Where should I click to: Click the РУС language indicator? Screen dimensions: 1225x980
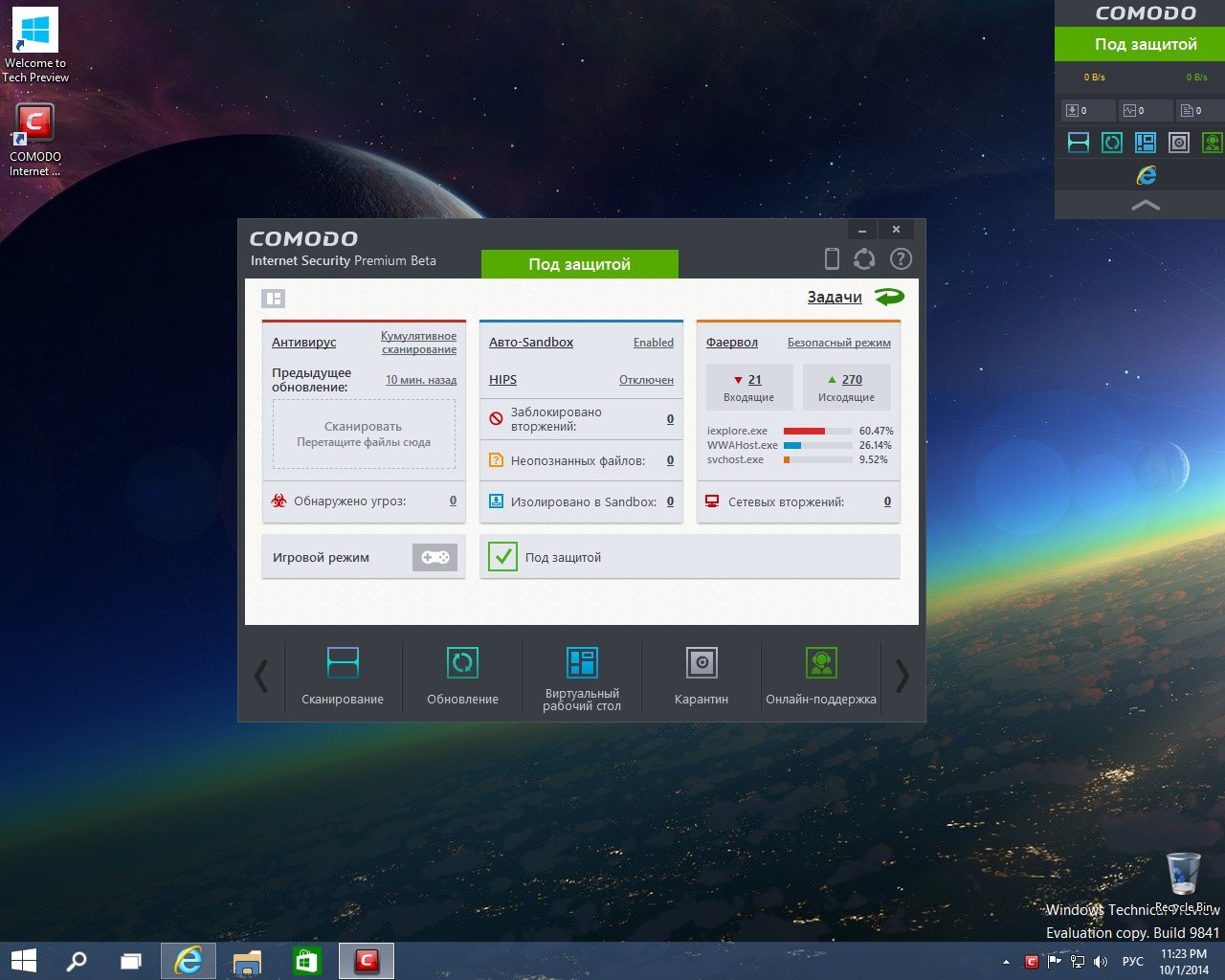[x=1133, y=962]
